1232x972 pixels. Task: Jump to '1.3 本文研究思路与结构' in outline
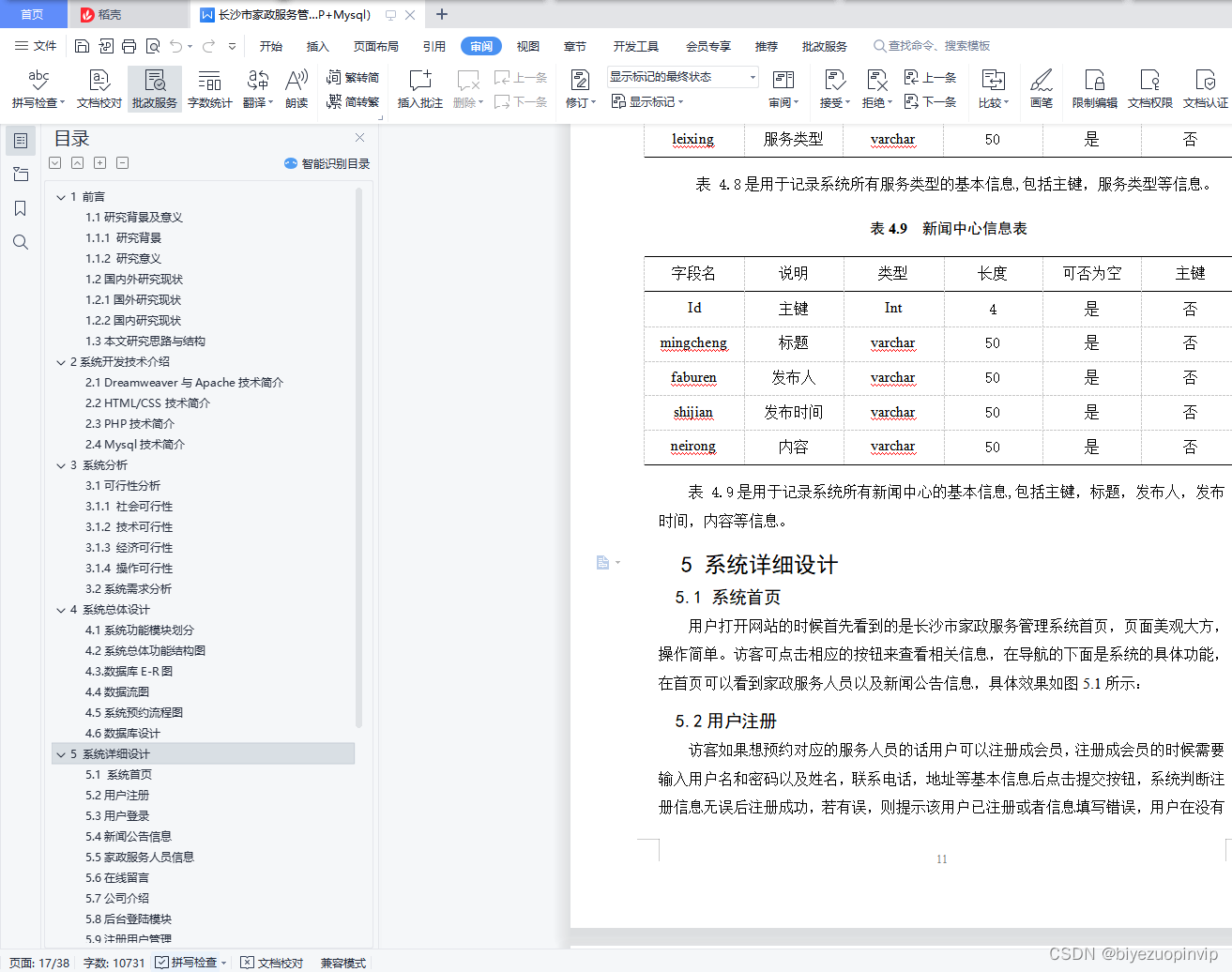click(x=145, y=342)
